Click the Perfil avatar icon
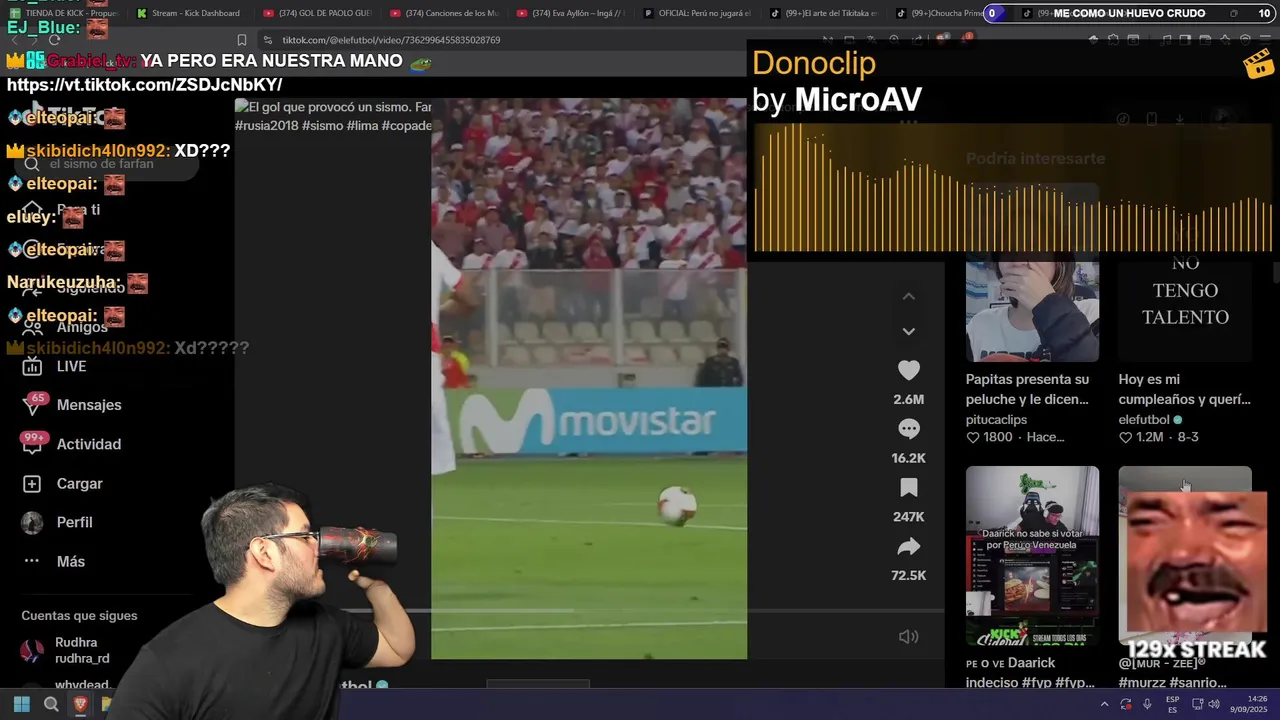Viewport: 1280px width, 720px height. coord(32,522)
